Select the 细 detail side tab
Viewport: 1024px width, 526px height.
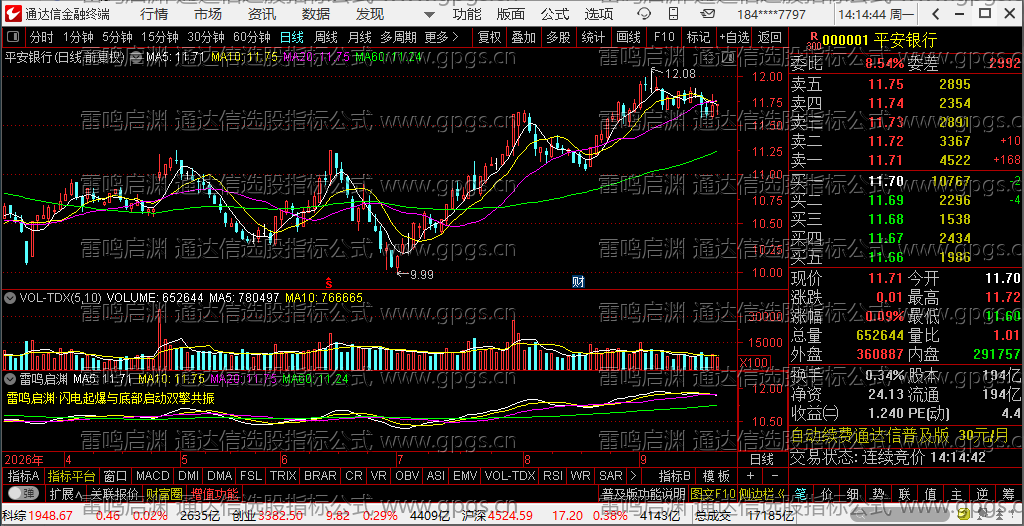(852, 493)
